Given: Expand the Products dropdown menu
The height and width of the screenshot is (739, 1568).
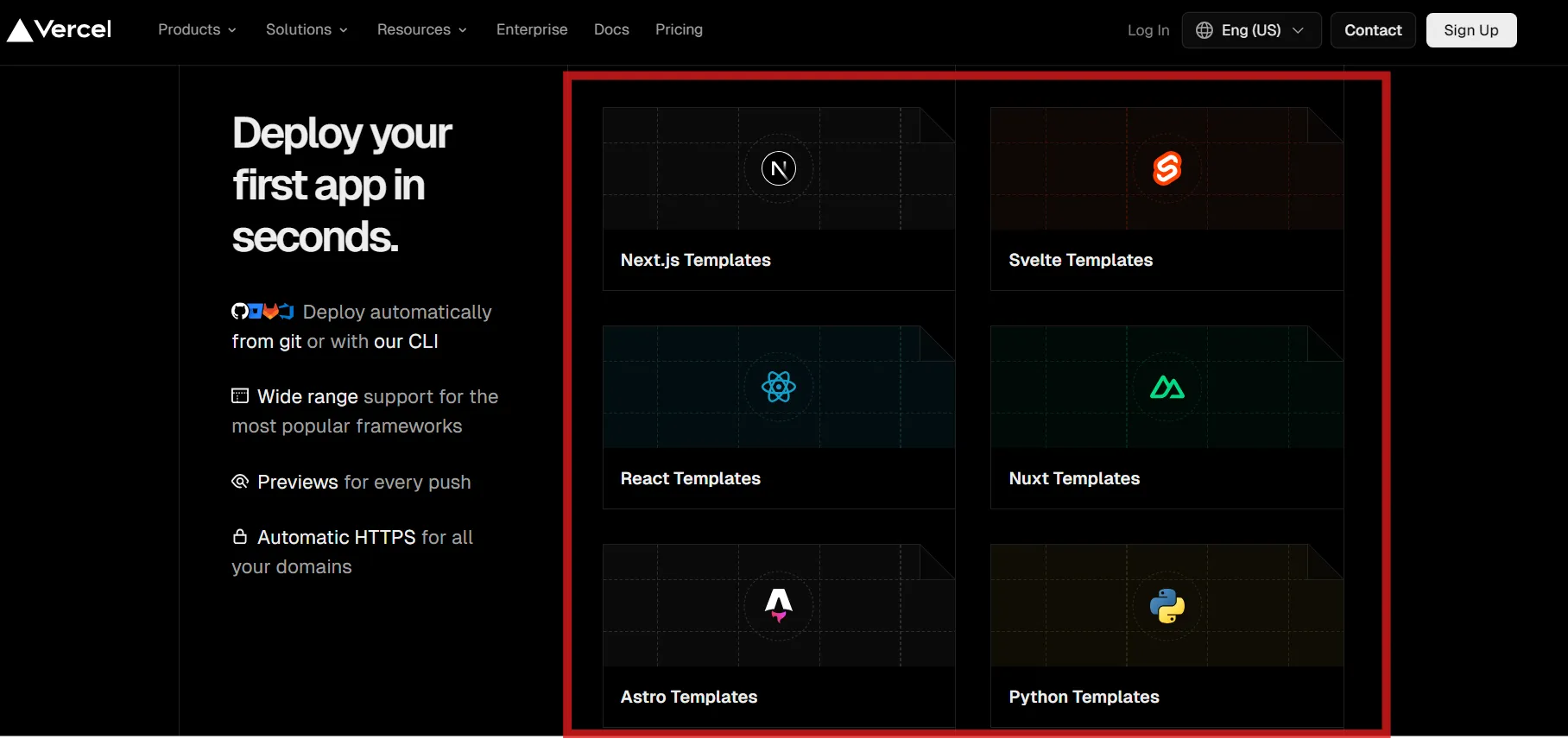Looking at the screenshot, I should 197,29.
